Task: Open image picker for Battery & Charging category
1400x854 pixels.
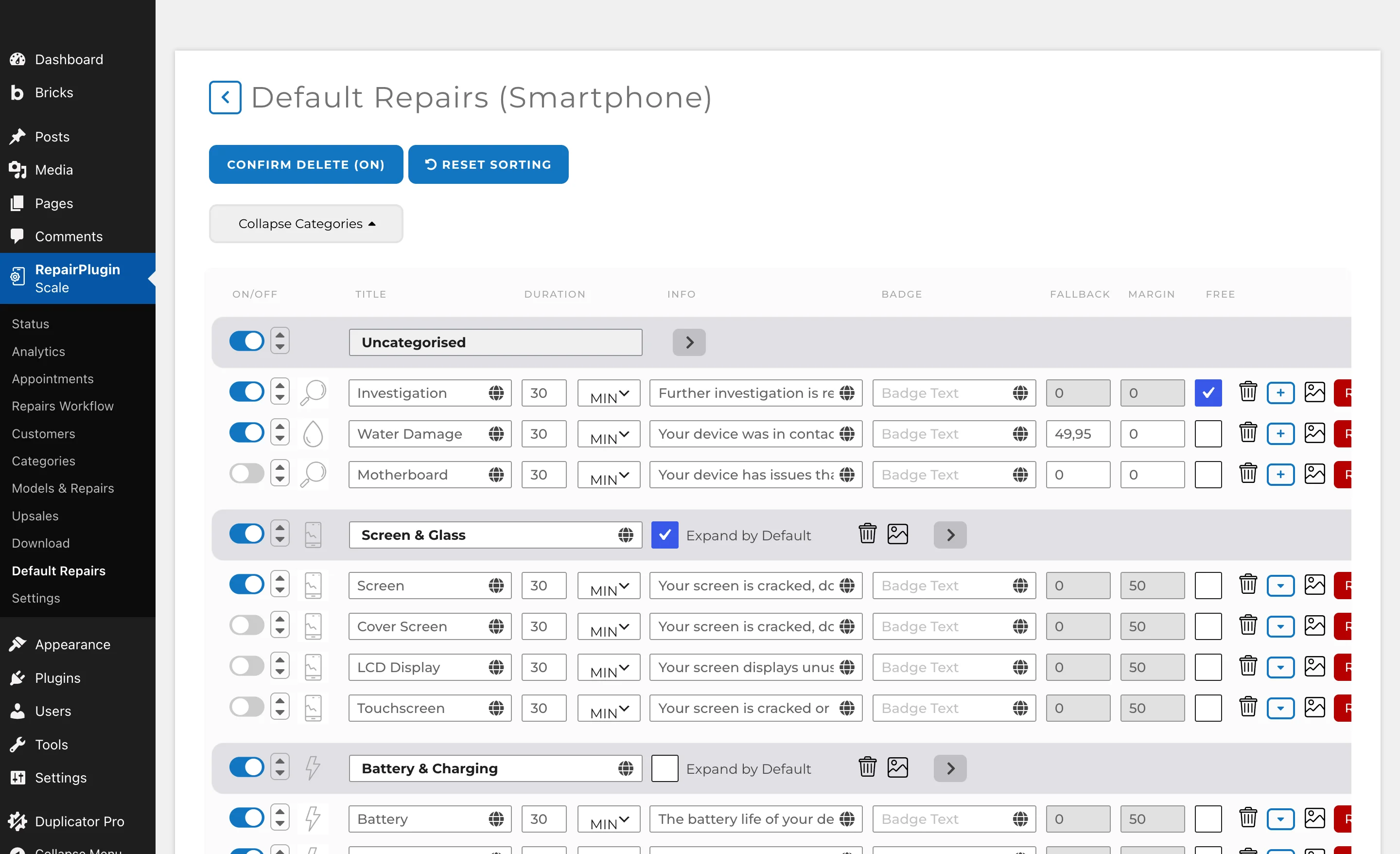Action: [x=898, y=767]
